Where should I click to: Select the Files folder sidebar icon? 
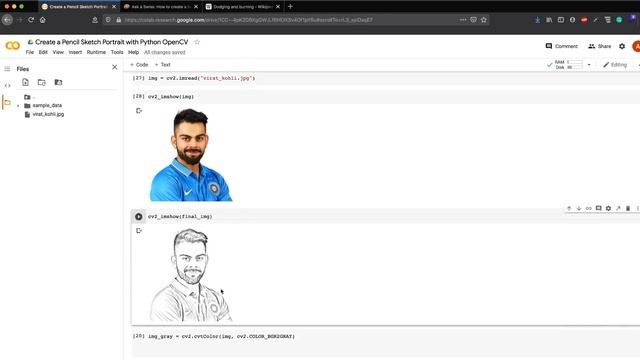pos(7,102)
